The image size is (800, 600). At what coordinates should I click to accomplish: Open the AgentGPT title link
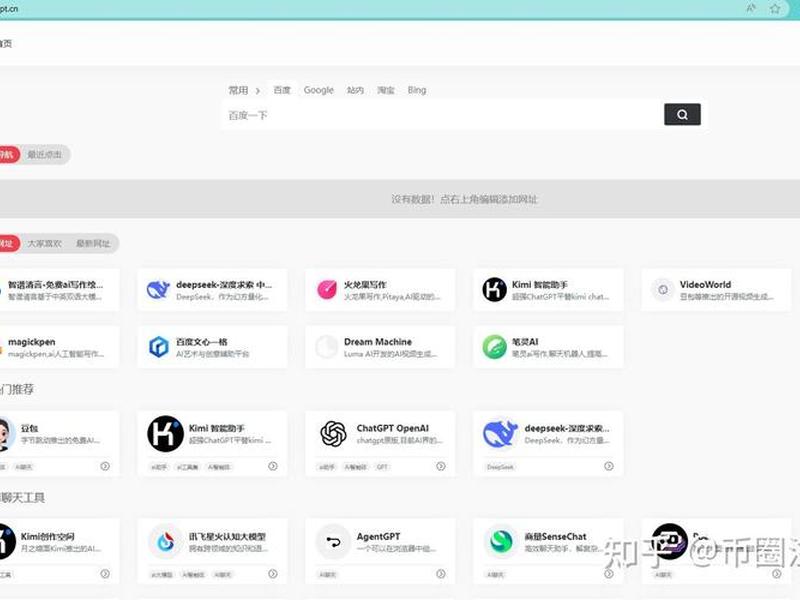click(378, 537)
